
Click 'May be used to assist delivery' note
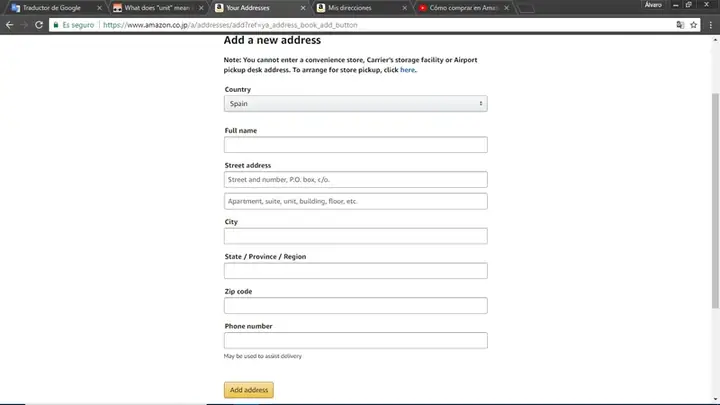(263, 356)
